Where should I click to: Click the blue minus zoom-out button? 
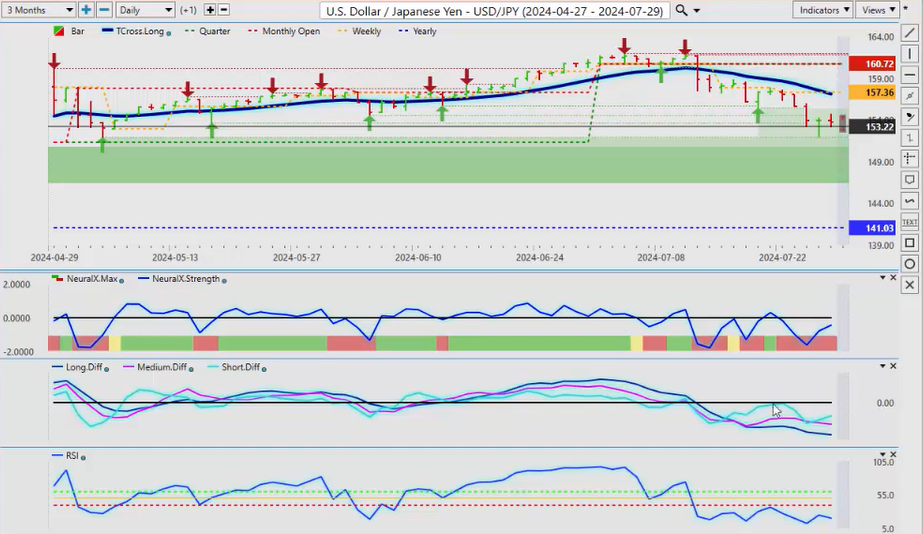(x=104, y=10)
